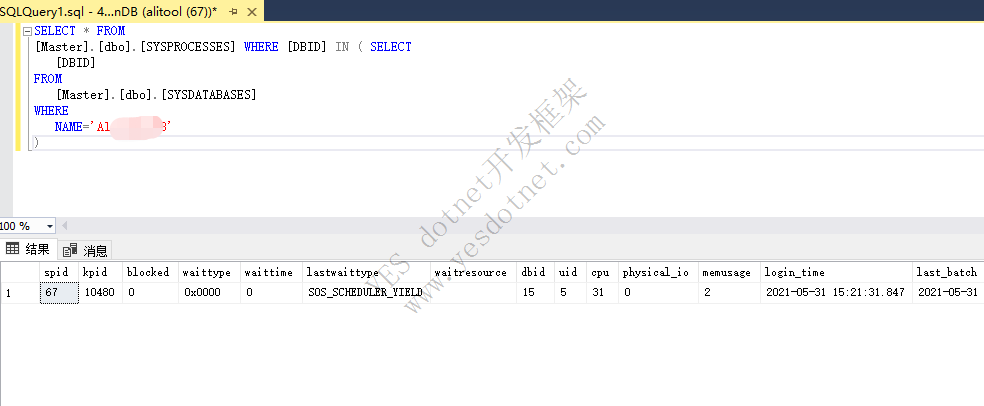Click the dbid cell value 15
Screen dimensions: 984x406
pyautogui.click(x=535, y=292)
